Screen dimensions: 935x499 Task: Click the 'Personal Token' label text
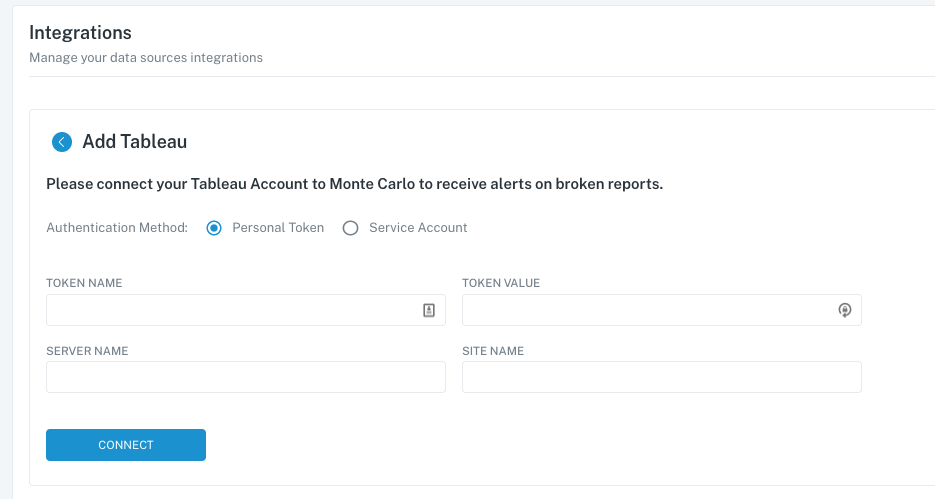pos(278,228)
